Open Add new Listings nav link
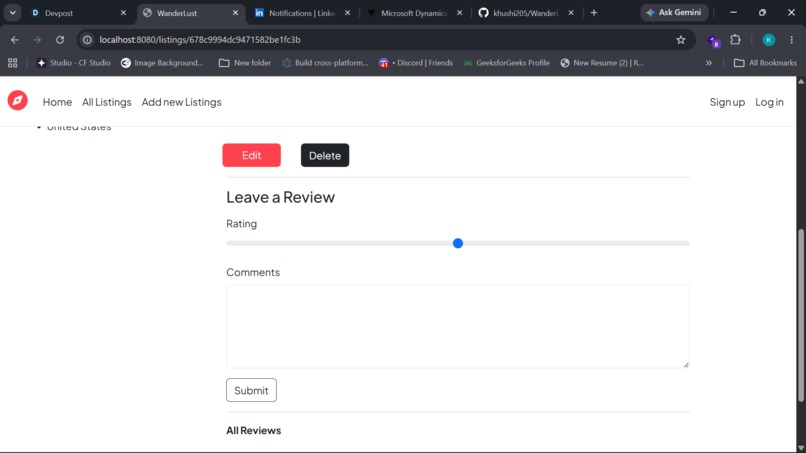This screenshot has width=806, height=453. coord(181,102)
